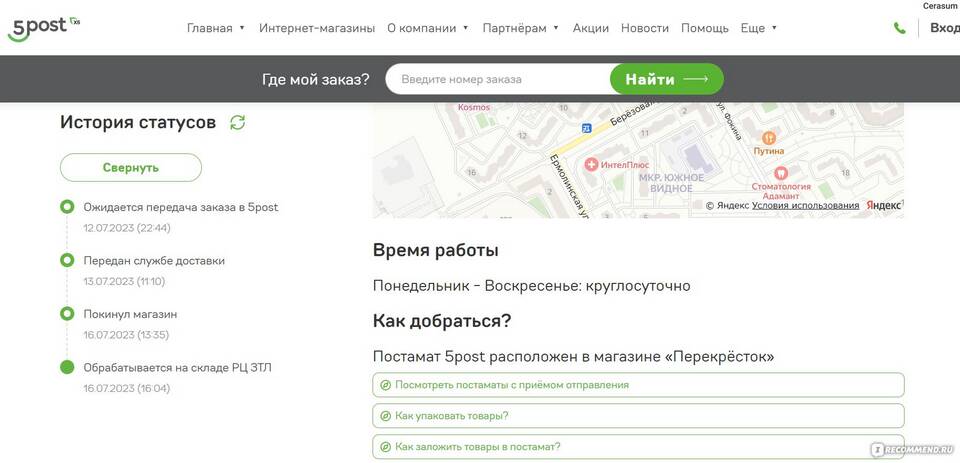
Task: Click the ИнтелПлюс medical marker on map
Action: (x=591, y=164)
